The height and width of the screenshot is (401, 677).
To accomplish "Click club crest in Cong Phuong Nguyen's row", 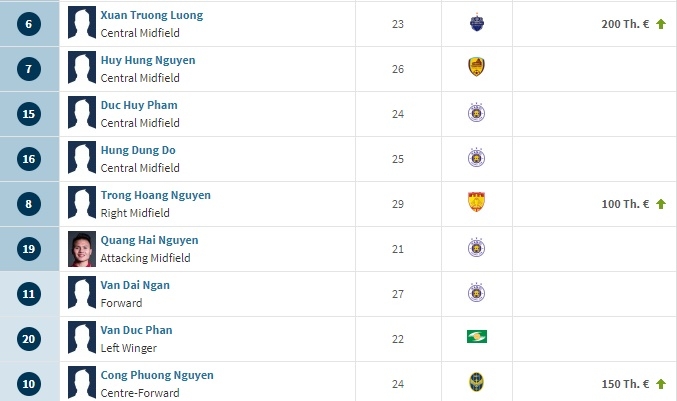I will click(x=476, y=383).
